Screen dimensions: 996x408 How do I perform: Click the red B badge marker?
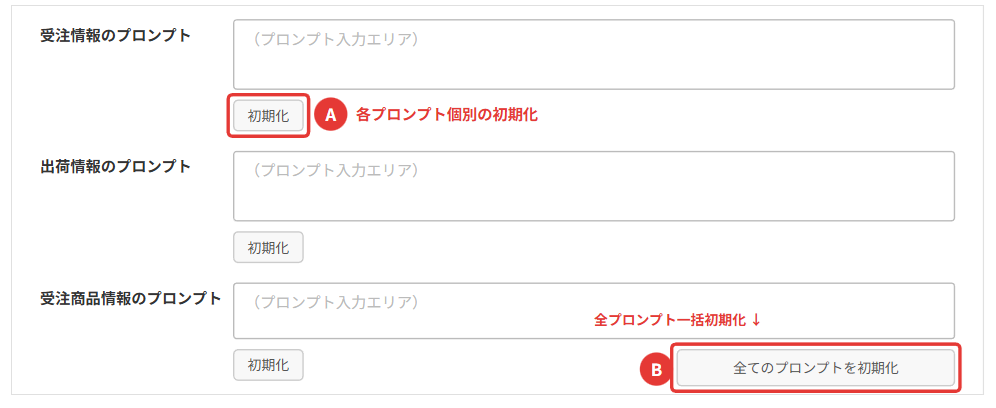(656, 369)
